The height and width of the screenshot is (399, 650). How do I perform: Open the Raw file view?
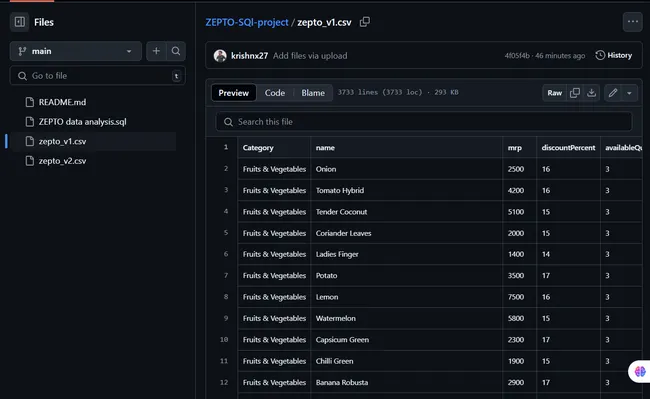(554, 93)
